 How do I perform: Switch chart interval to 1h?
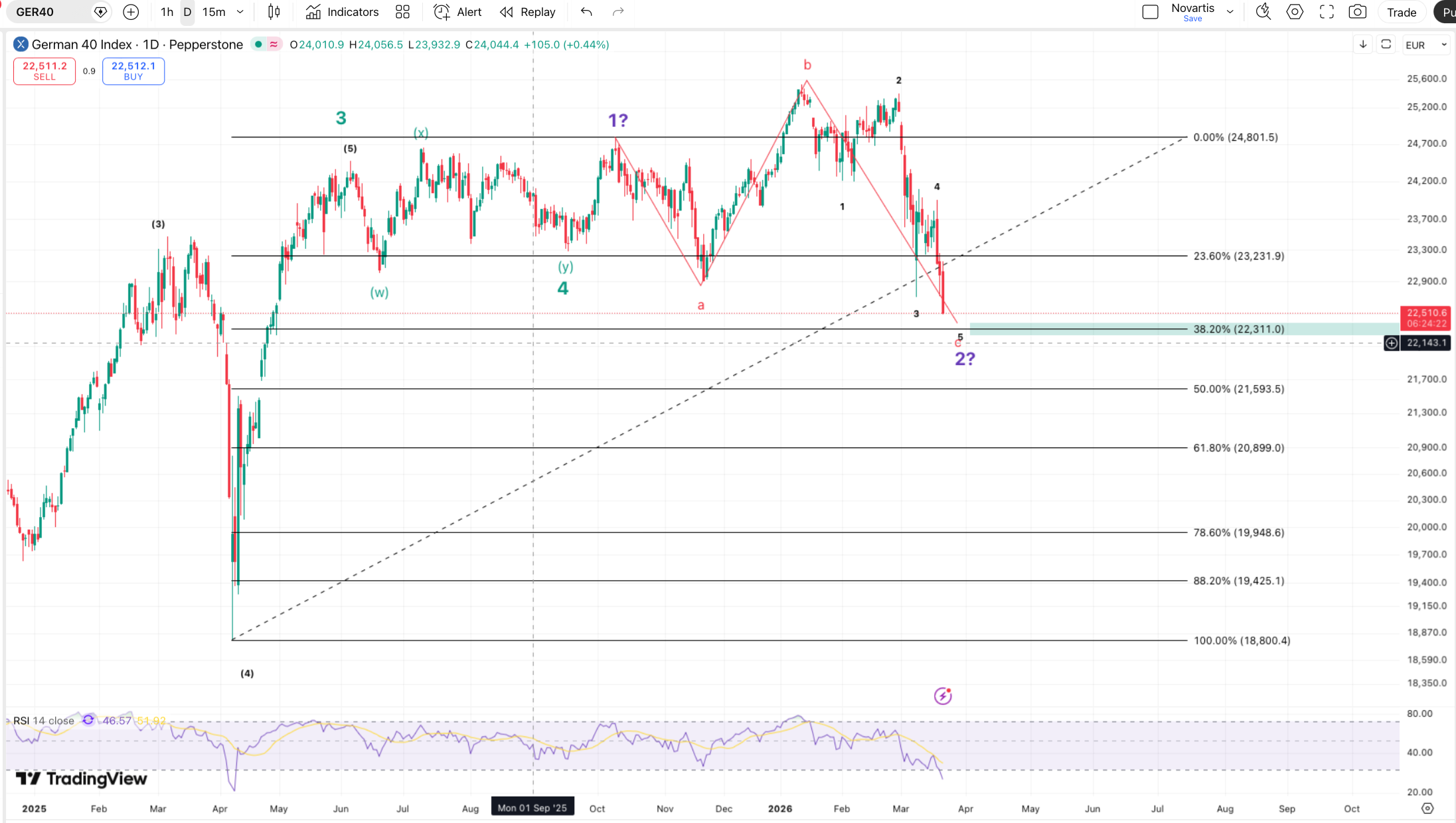(167, 12)
